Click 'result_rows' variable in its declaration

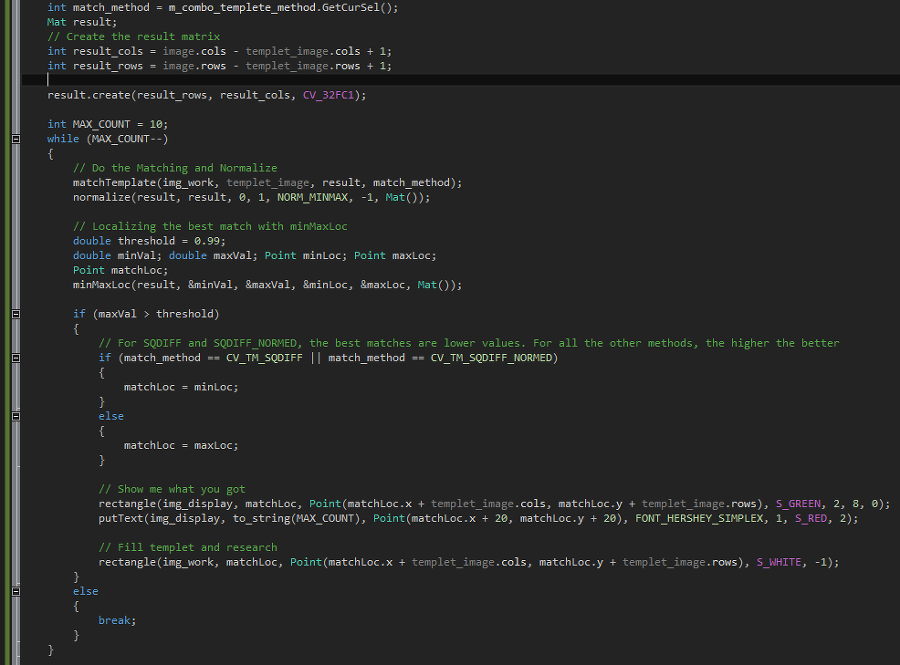pyautogui.click(x=108, y=66)
